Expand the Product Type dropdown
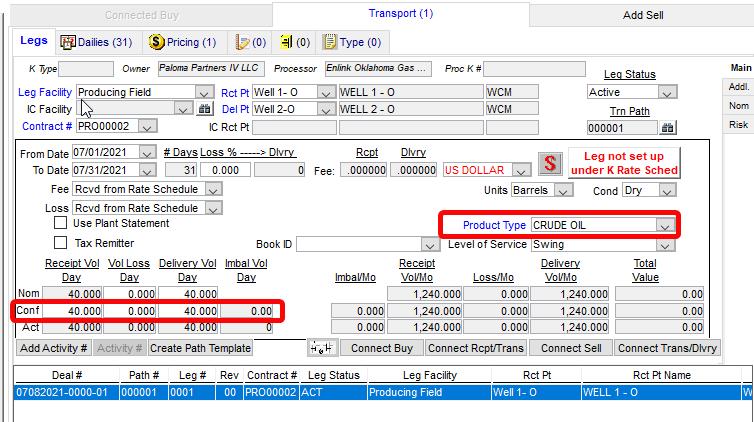 664,226
